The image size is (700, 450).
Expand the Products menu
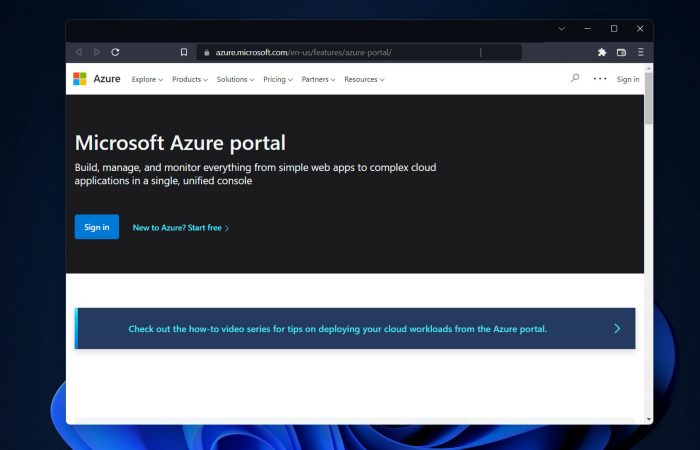pos(190,79)
